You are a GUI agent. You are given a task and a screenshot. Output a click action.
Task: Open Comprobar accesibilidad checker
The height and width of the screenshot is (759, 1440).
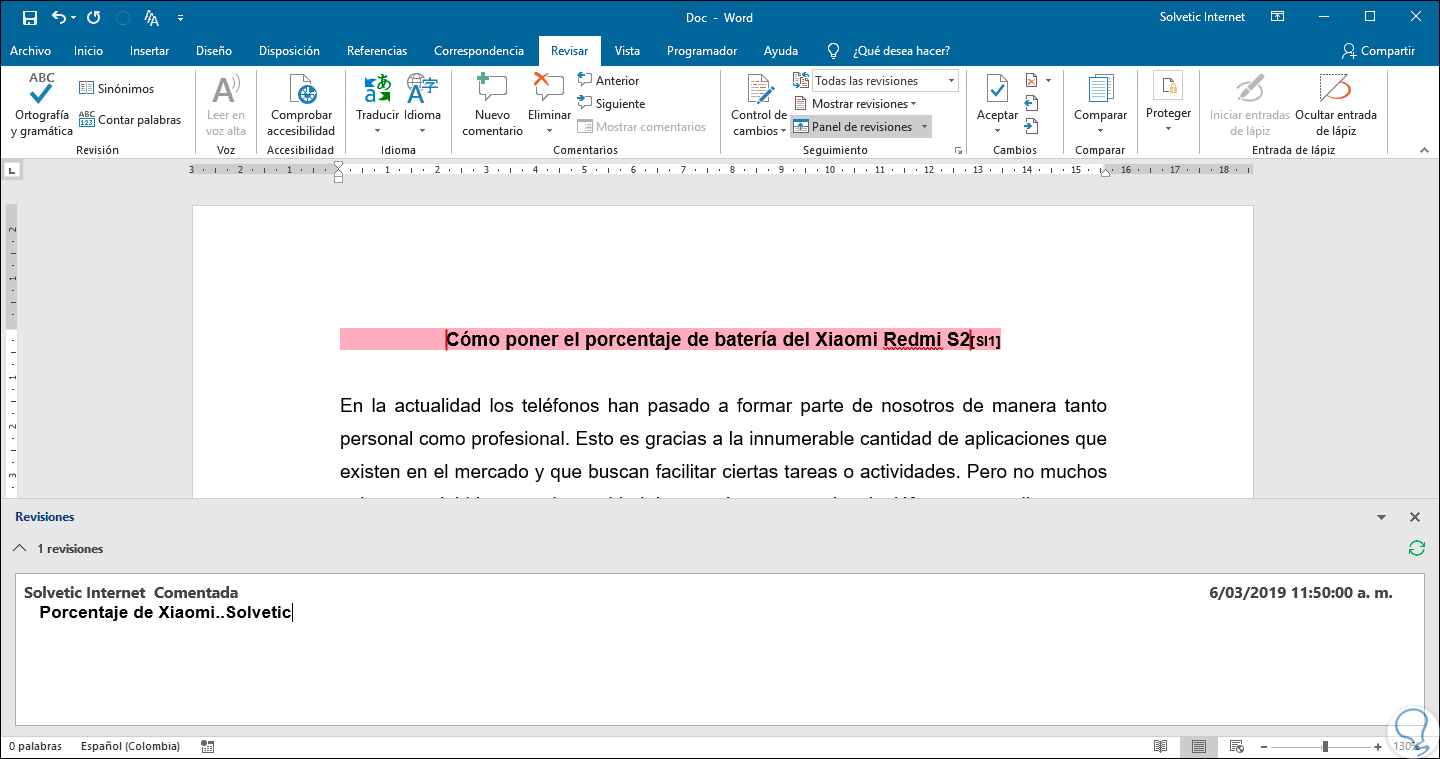pyautogui.click(x=302, y=92)
